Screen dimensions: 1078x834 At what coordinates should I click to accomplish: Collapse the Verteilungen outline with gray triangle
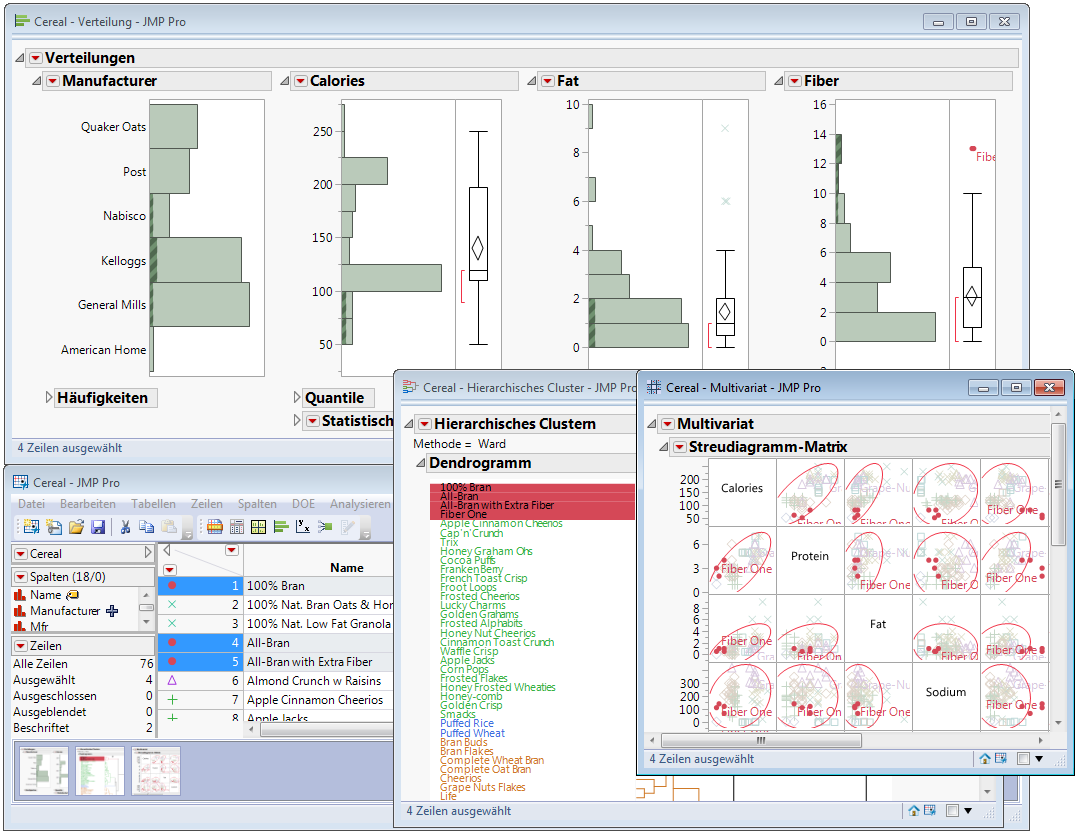[x=20, y=58]
